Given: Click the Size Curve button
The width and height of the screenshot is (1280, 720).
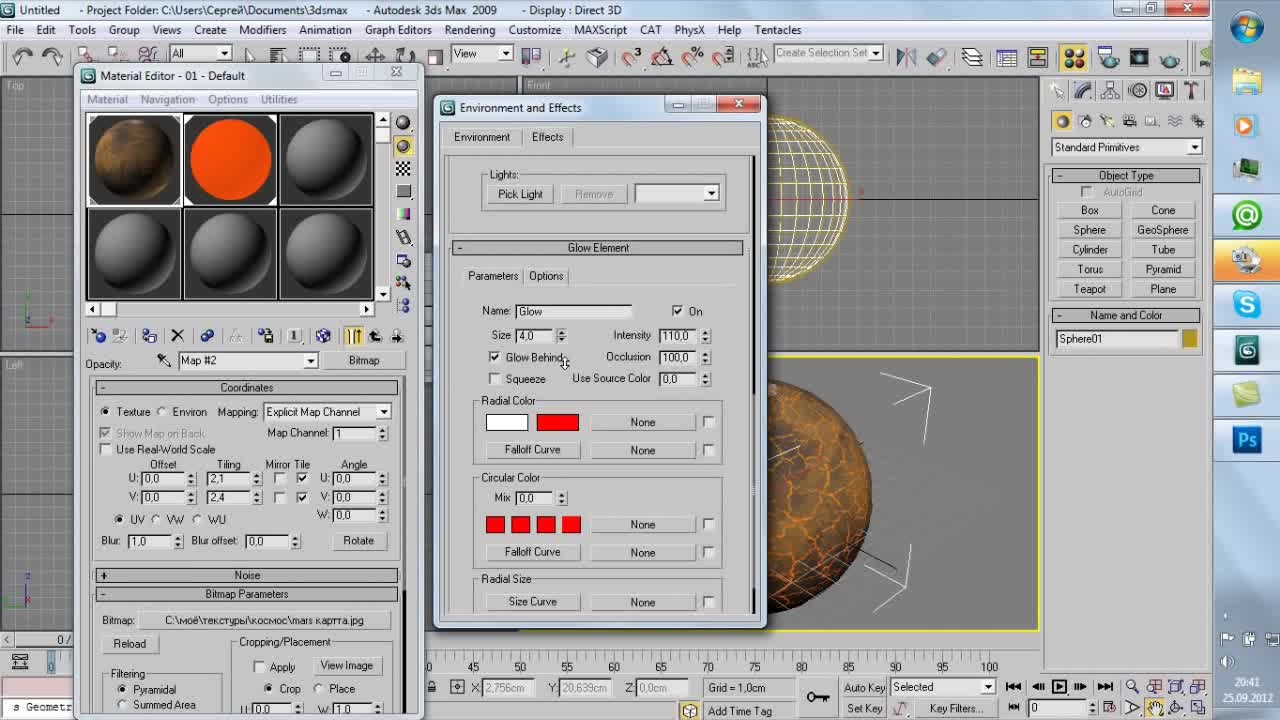Looking at the screenshot, I should (532, 602).
